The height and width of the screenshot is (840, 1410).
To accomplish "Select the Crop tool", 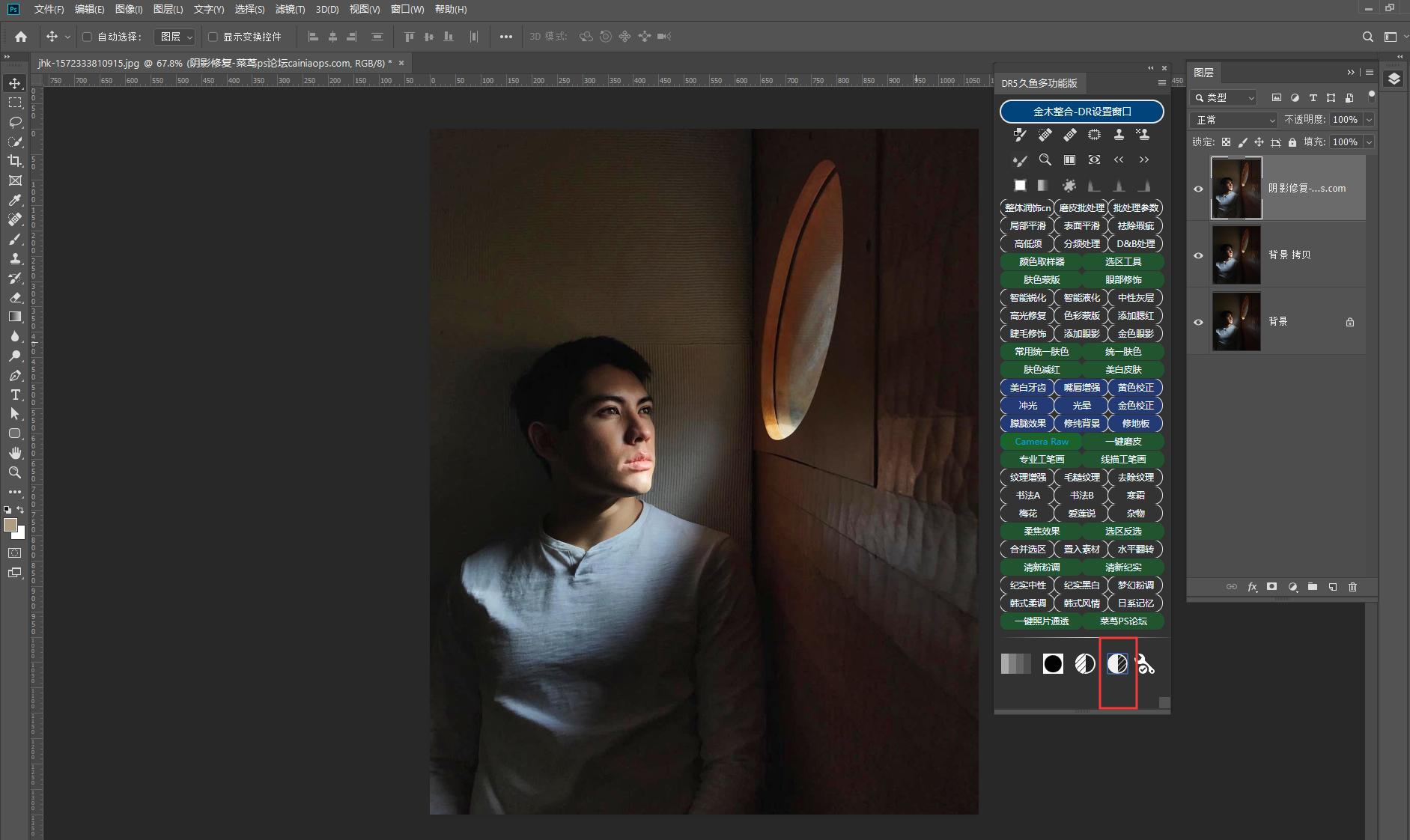I will click(x=15, y=161).
